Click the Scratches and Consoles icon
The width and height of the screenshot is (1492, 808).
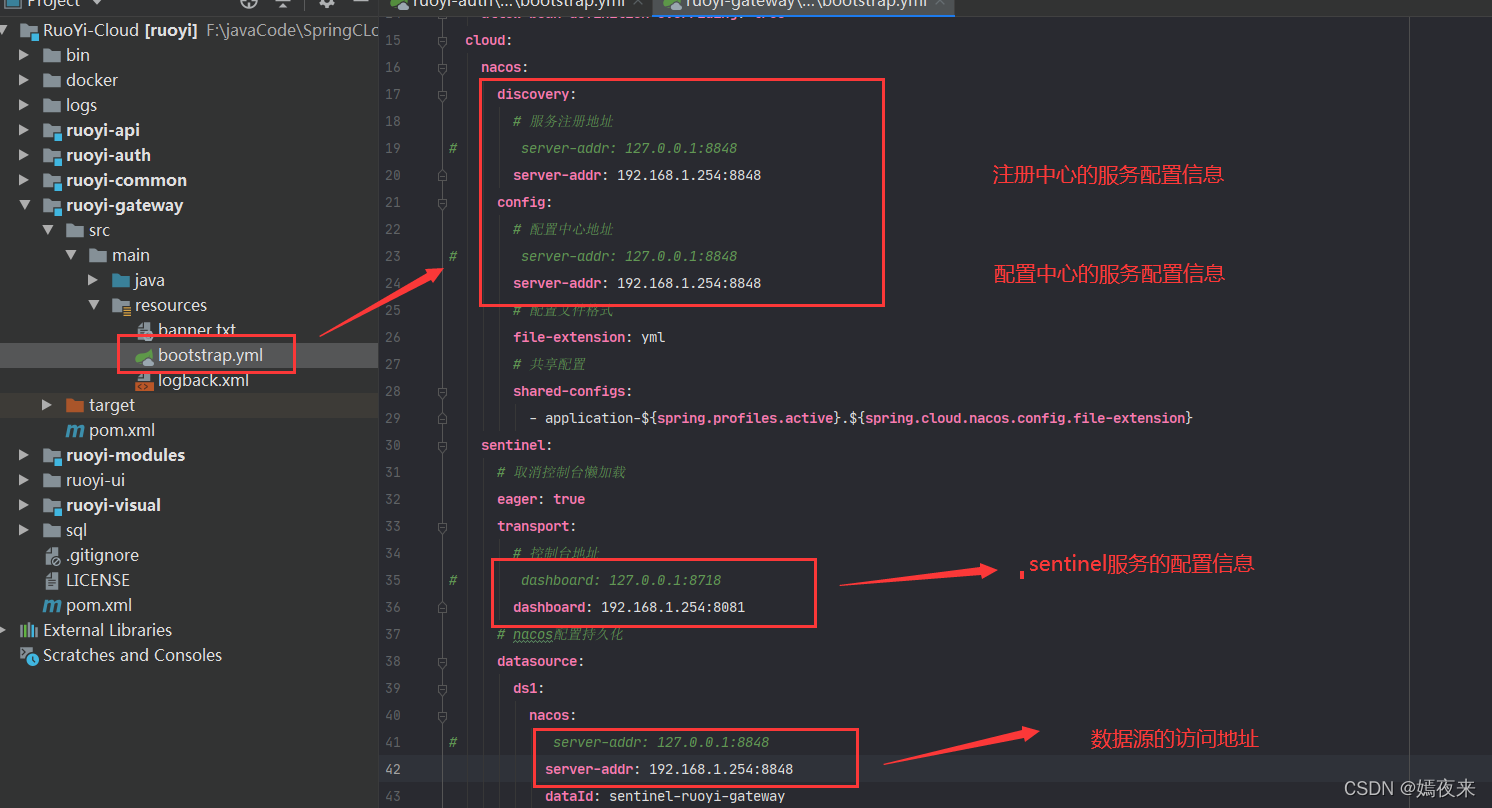[29, 656]
